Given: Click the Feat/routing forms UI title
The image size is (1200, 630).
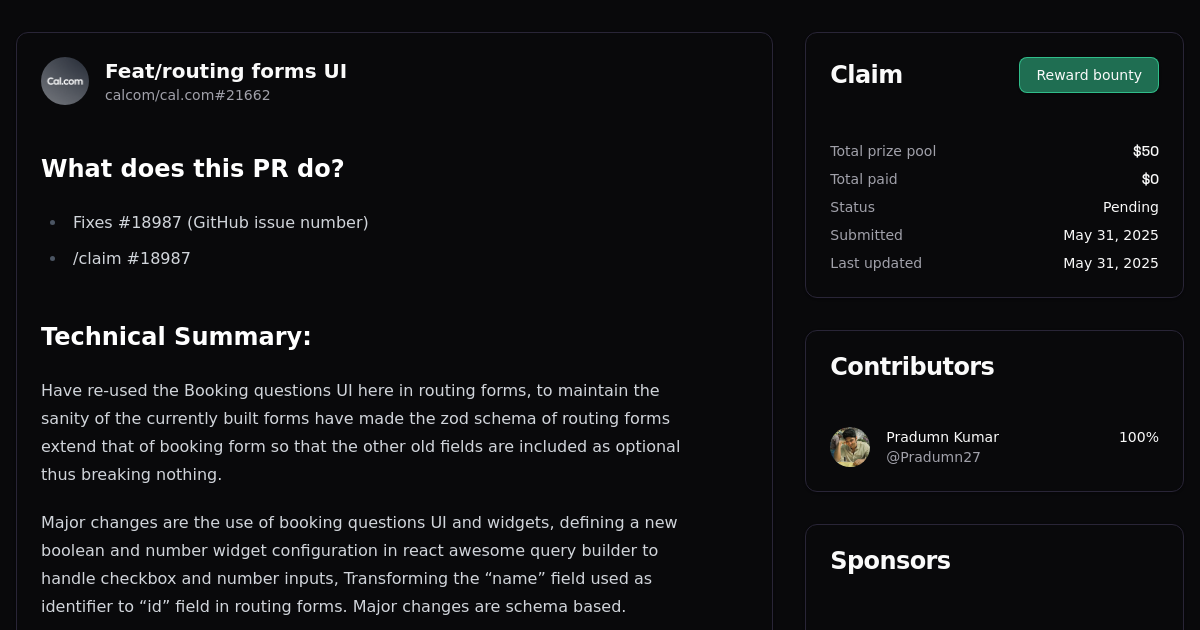Looking at the screenshot, I should (225, 71).
